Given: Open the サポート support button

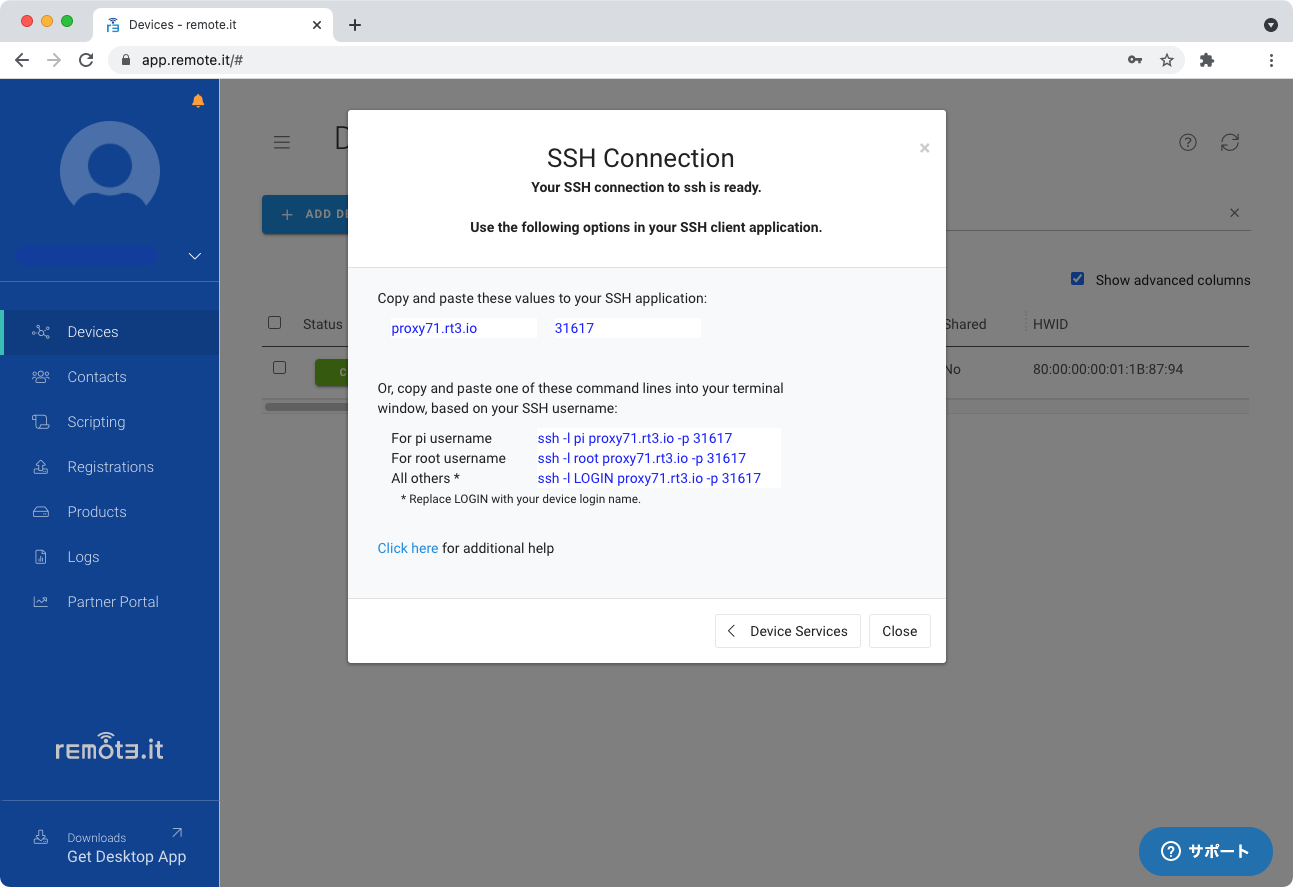Looking at the screenshot, I should (1206, 852).
